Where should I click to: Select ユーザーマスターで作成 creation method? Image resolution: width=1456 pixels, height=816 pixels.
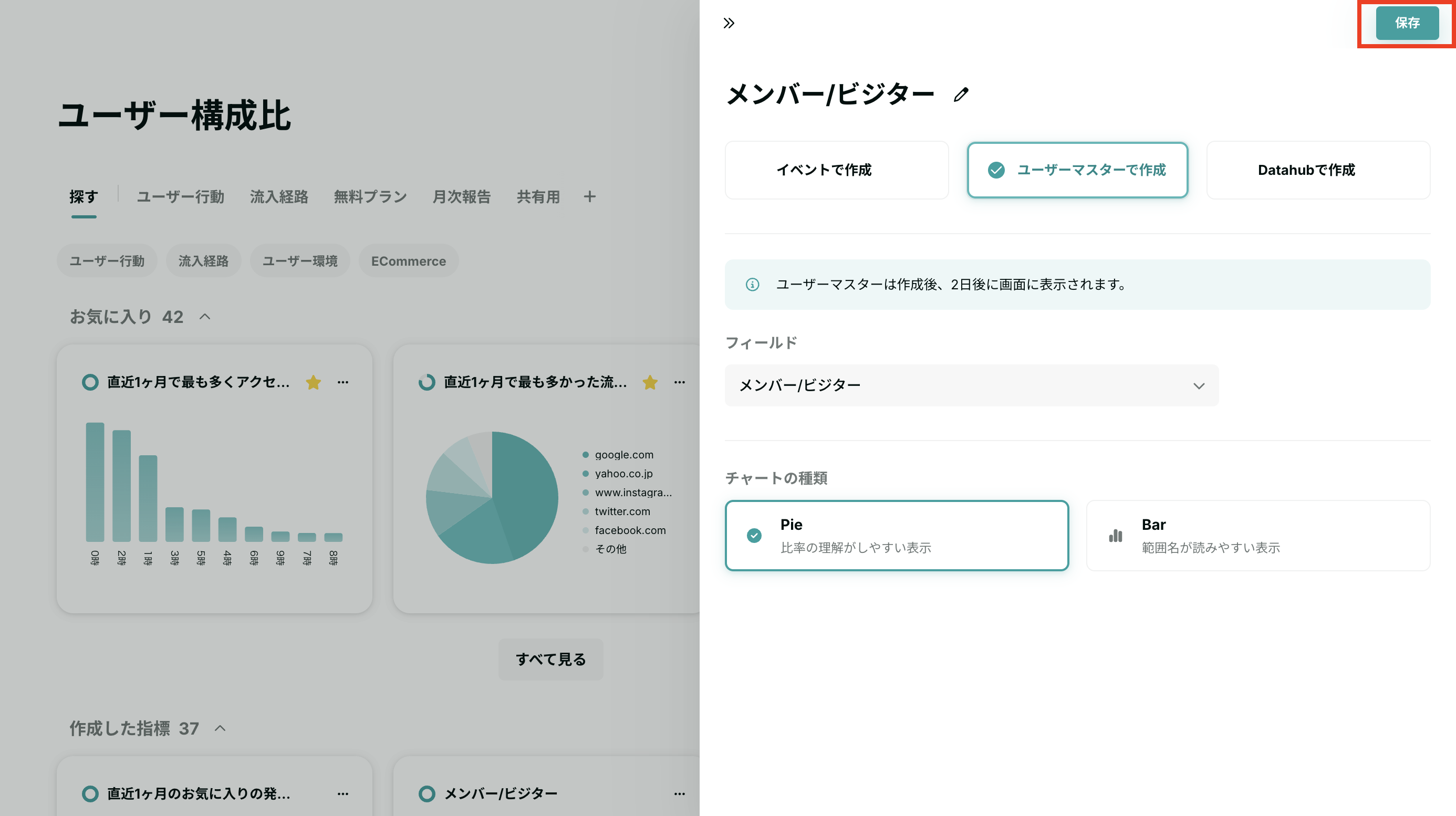(x=1077, y=170)
